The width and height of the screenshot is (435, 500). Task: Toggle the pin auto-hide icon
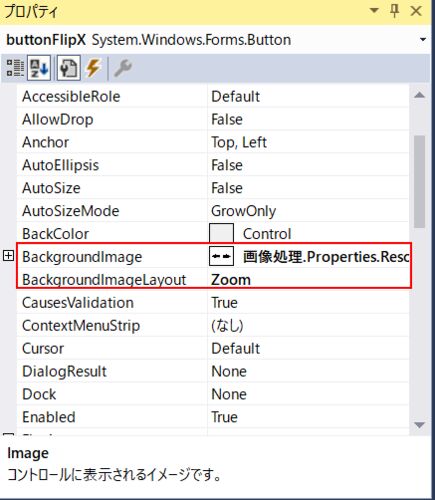click(x=395, y=11)
